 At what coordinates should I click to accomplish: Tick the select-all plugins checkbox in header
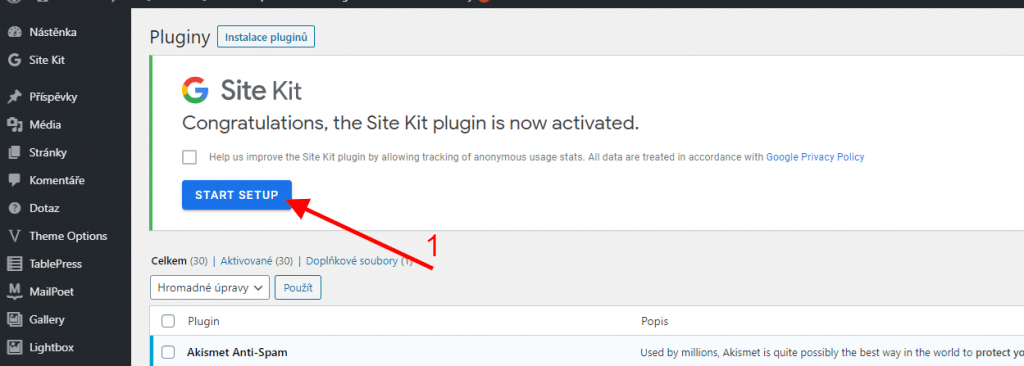click(x=168, y=321)
